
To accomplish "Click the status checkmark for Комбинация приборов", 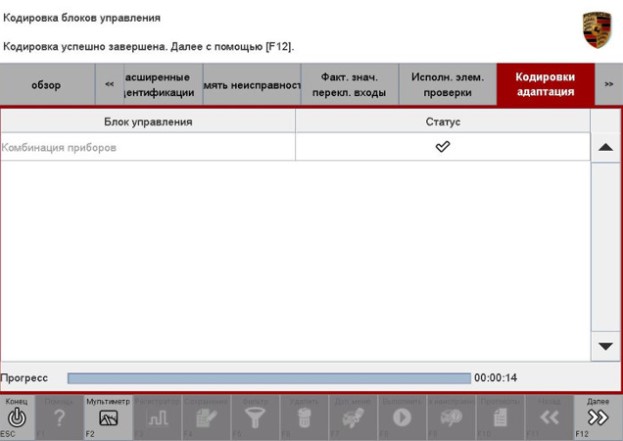I will [442, 147].
